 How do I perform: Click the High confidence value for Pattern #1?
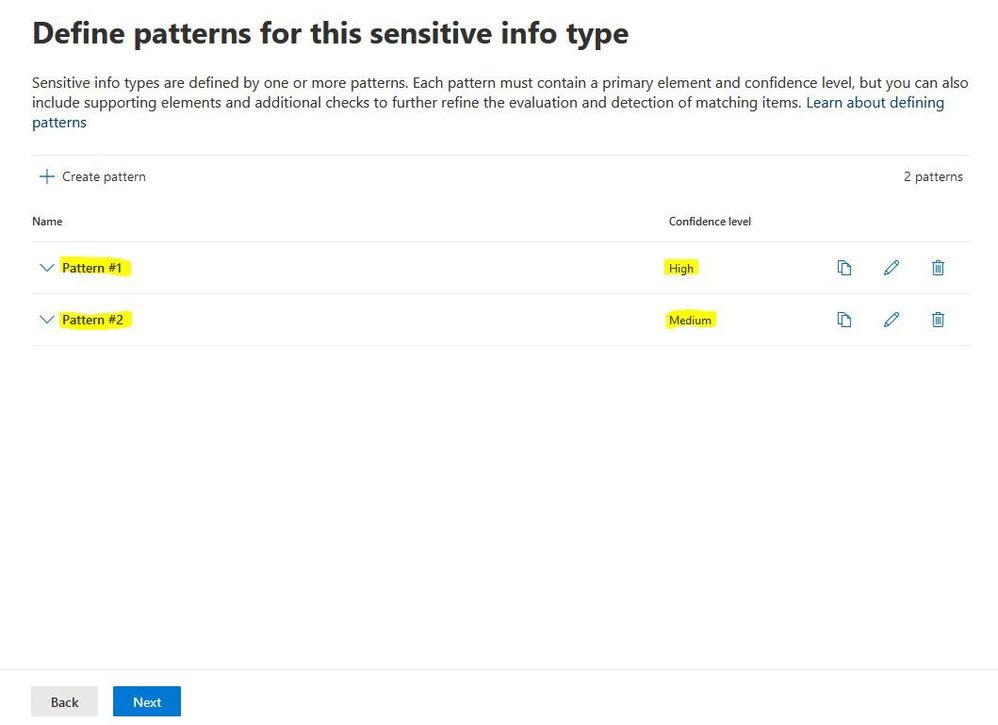(x=681, y=269)
